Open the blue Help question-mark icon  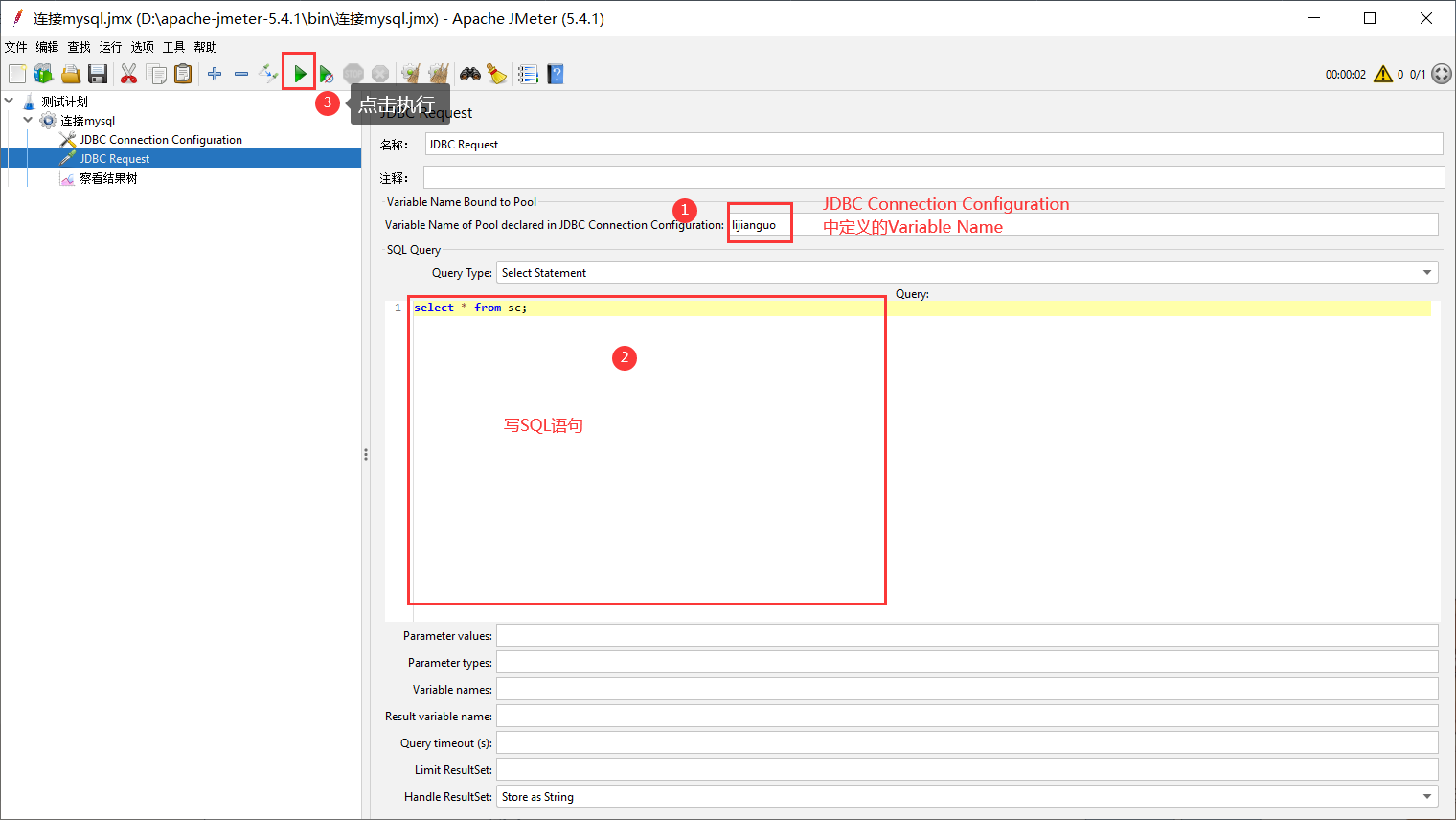tap(555, 74)
